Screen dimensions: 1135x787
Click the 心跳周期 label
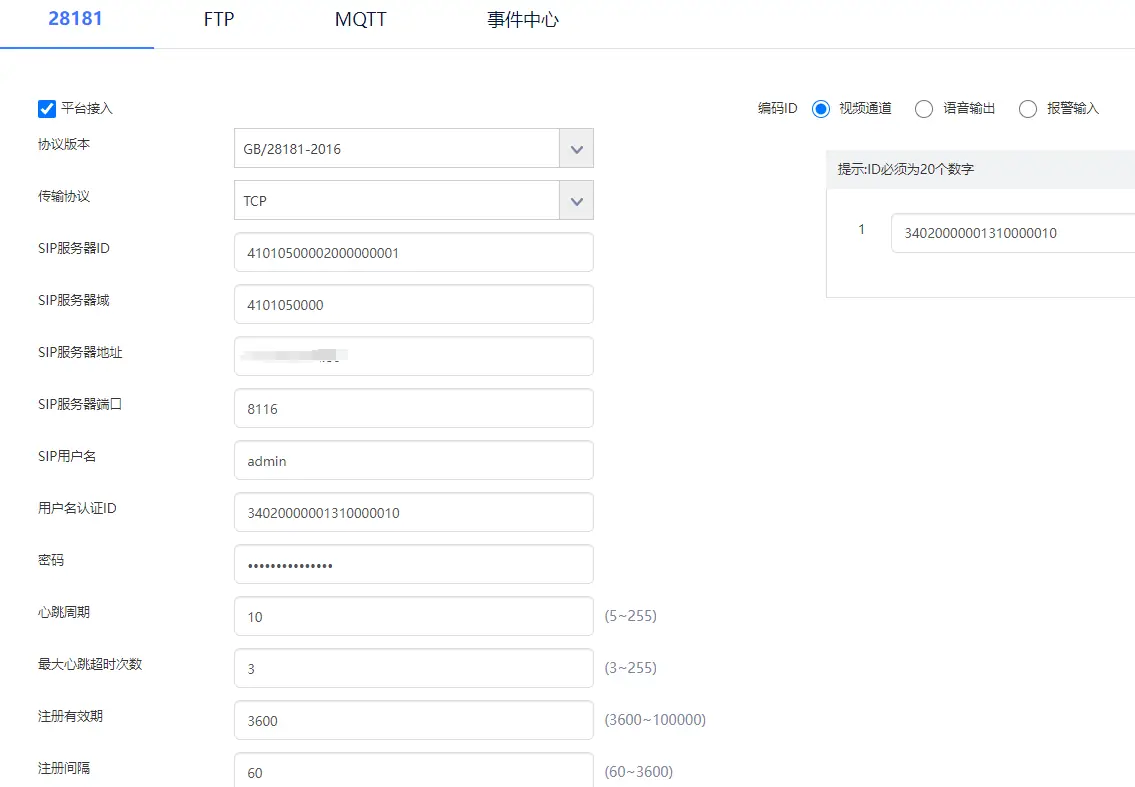(64, 613)
